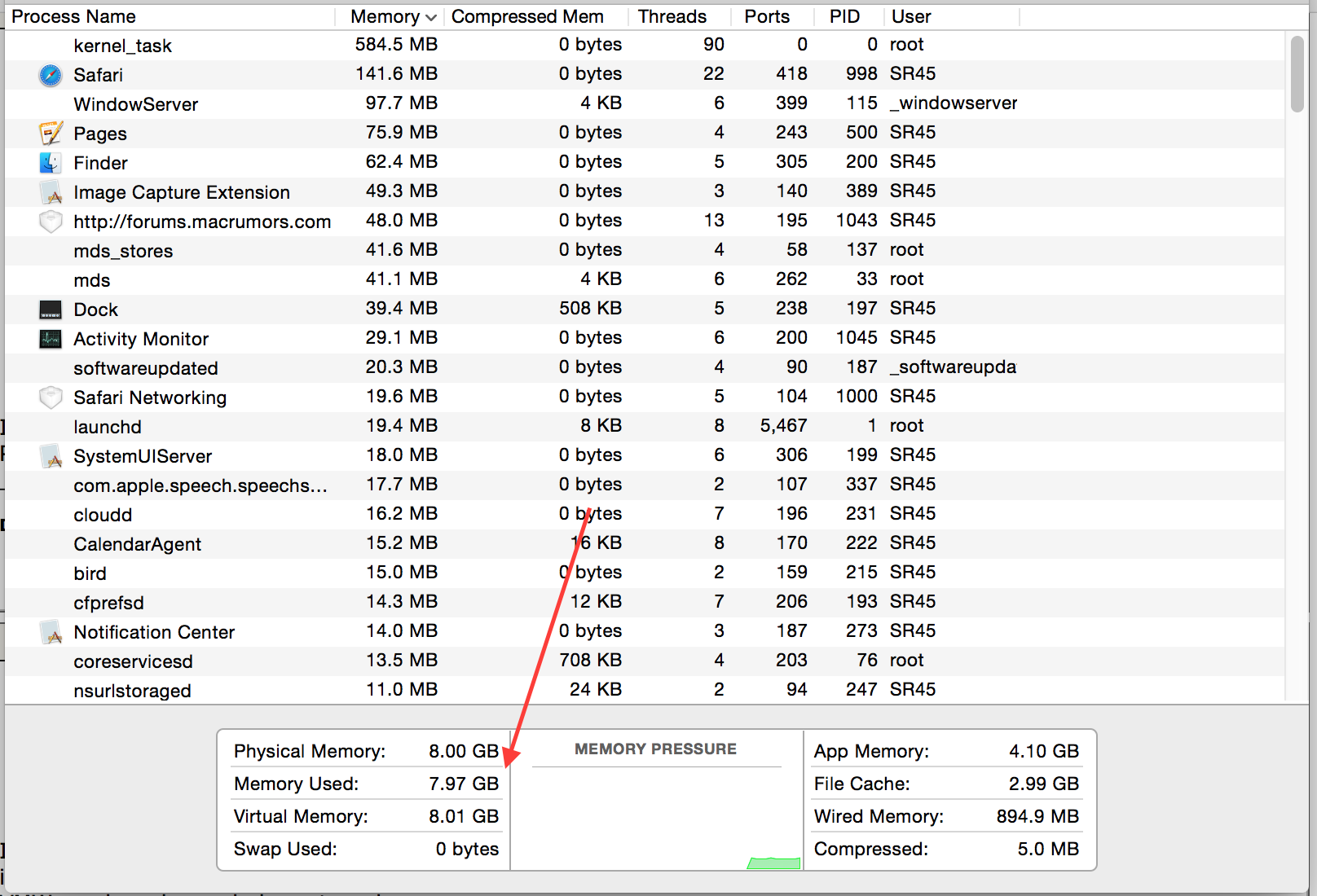Click the _softwareupda user entry

click(x=953, y=367)
